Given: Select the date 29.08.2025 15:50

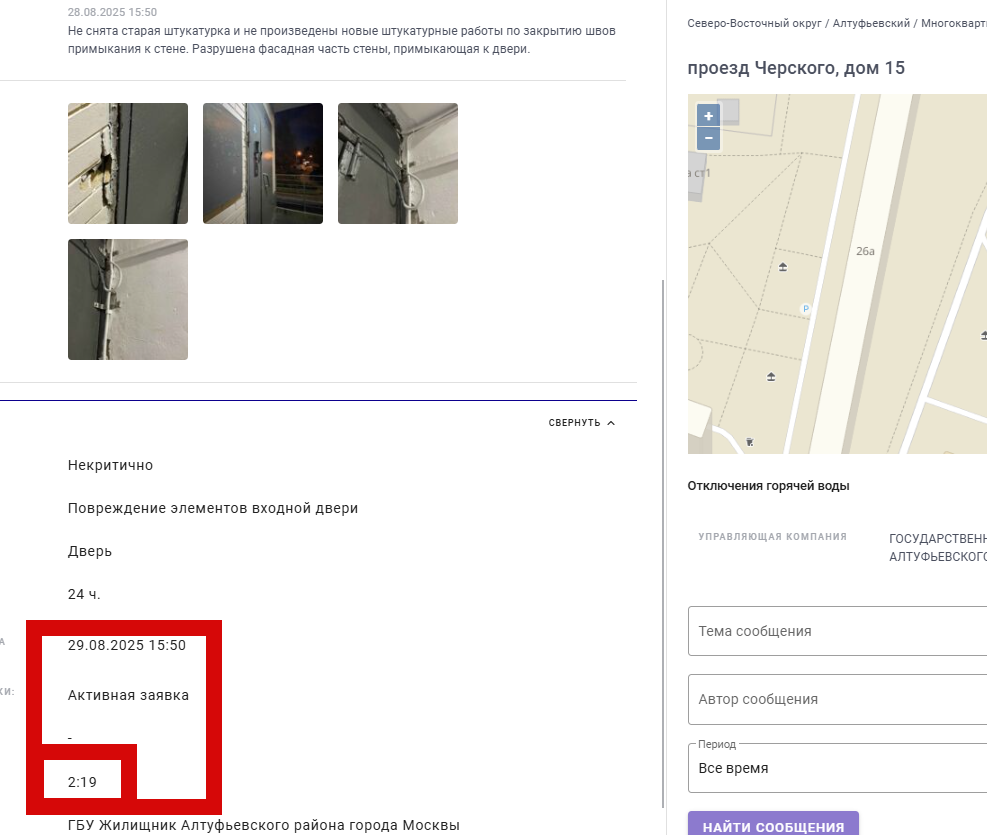Looking at the screenshot, I should coord(127,646).
